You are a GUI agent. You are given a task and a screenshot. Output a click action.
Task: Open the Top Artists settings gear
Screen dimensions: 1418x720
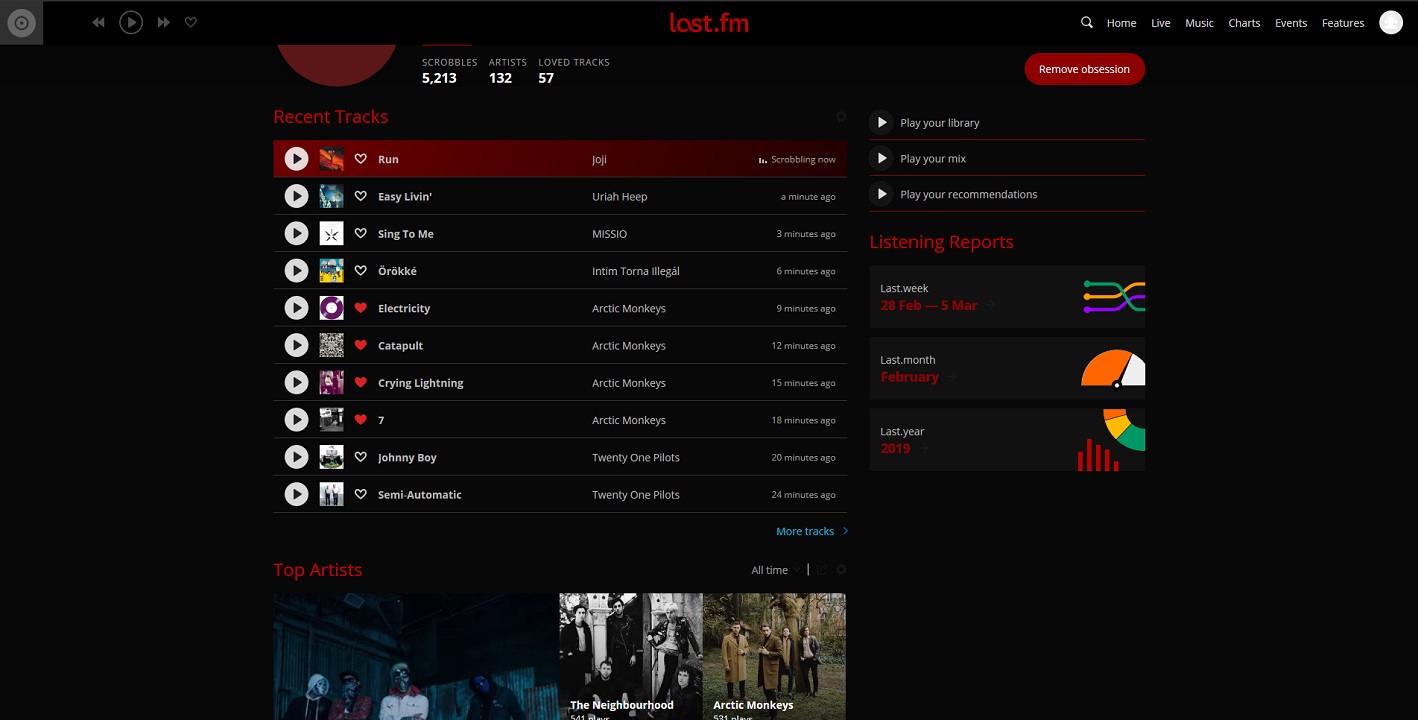[841, 569]
